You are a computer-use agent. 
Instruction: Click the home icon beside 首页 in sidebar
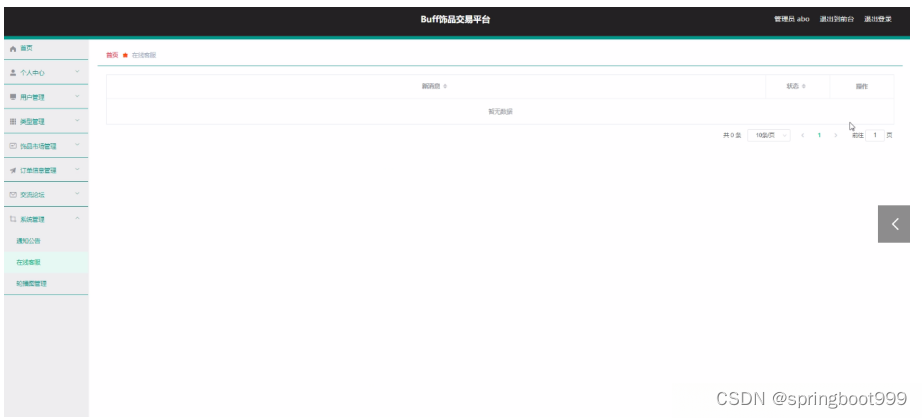13,49
